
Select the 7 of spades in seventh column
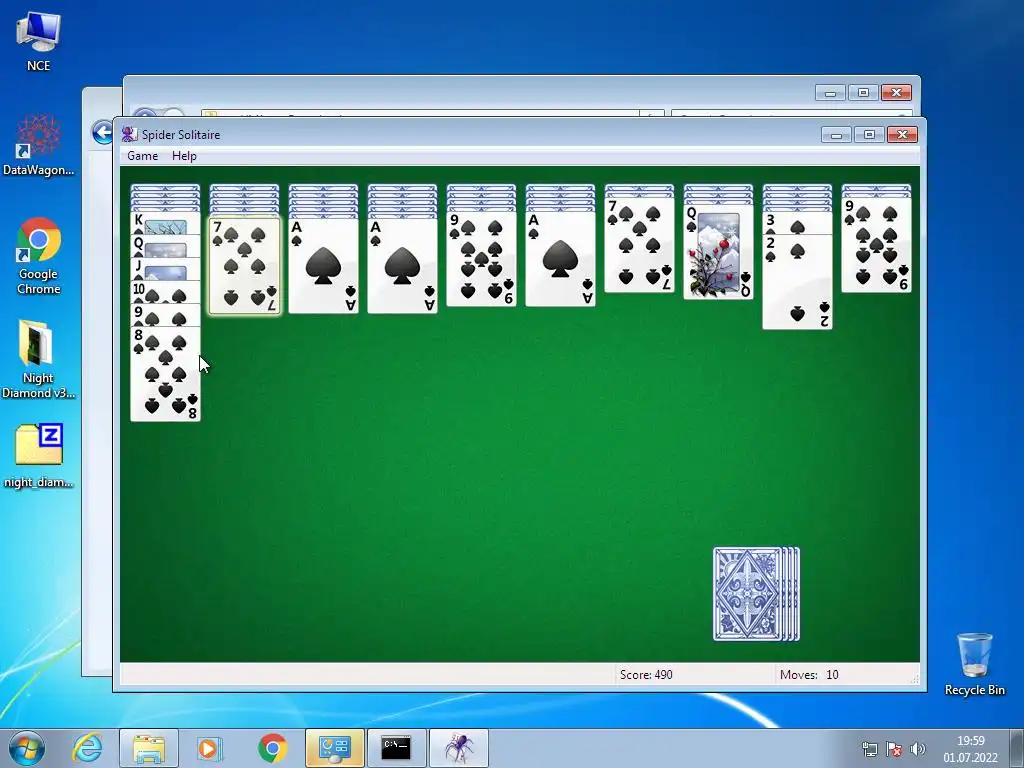[639, 245]
